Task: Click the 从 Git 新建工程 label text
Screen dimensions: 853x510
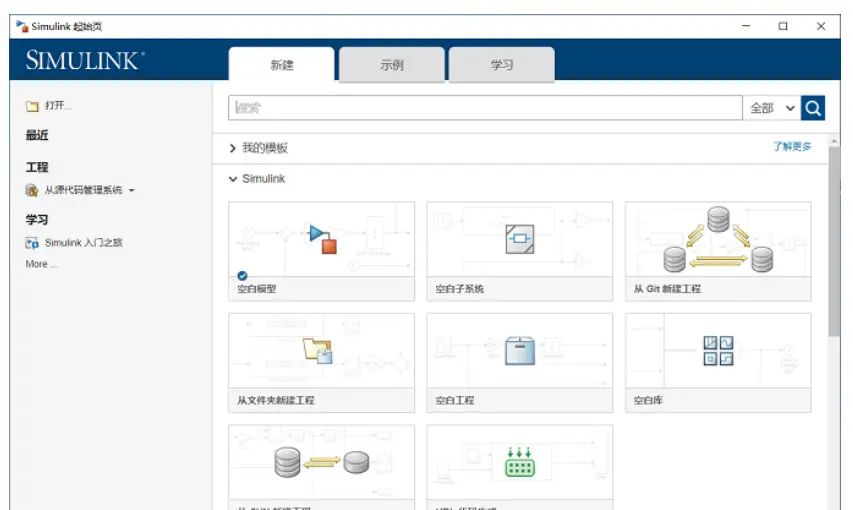Action: pos(667,289)
